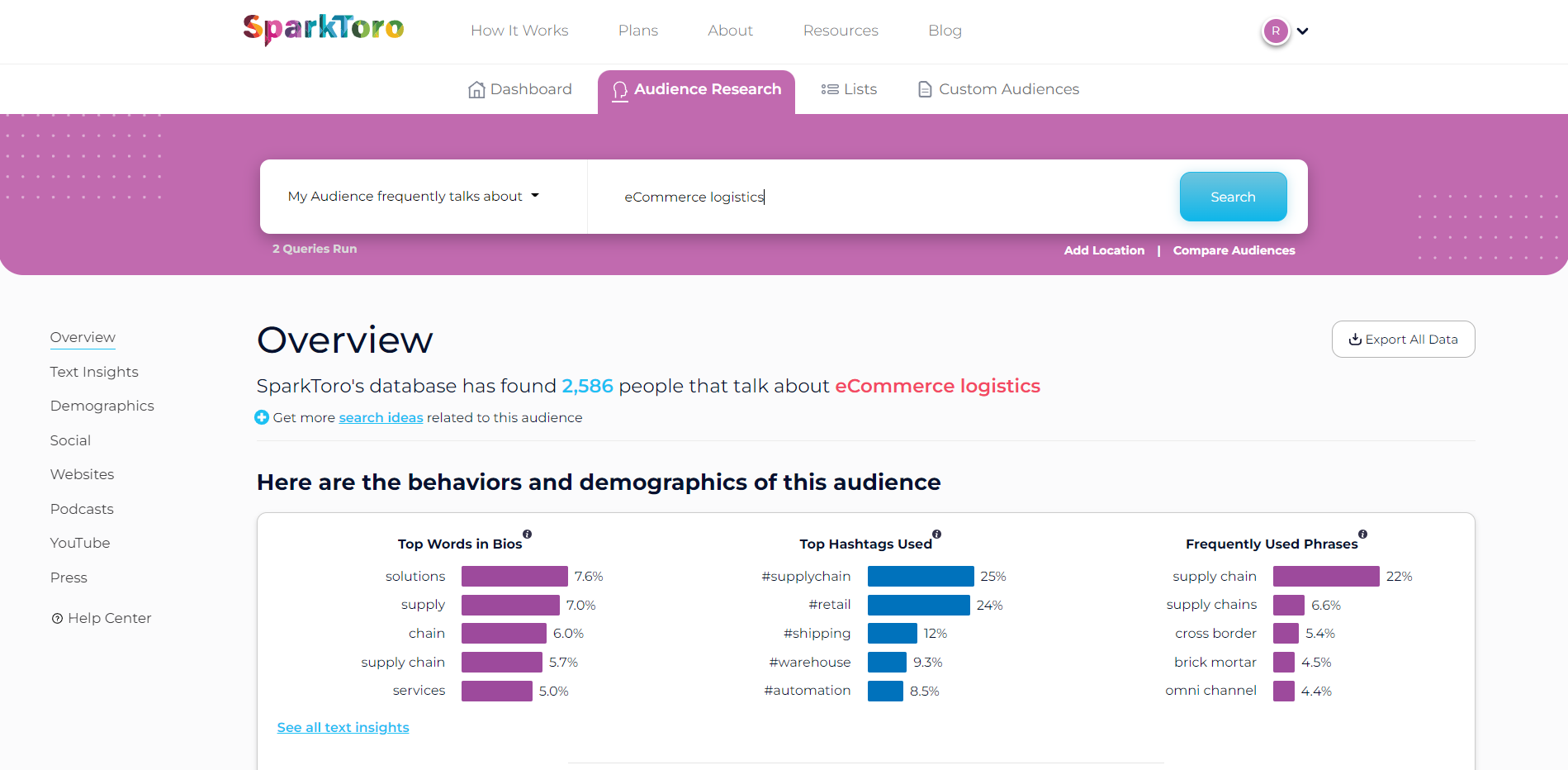Click the 'solutions' 7.6% bar
This screenshot has height=770, width=1568.
click(x=514, y=576)
